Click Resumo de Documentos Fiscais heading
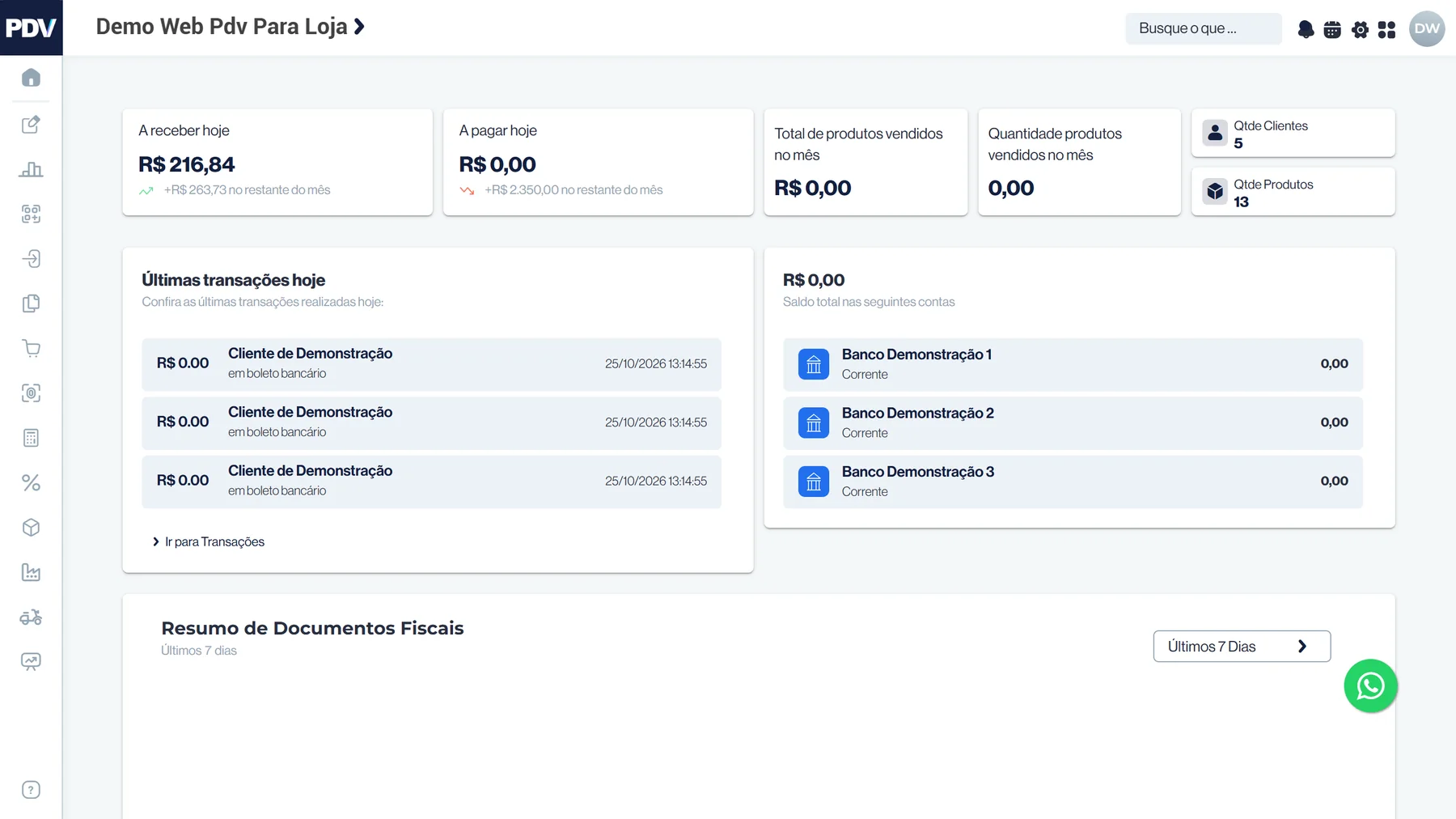The height and width of the screenshot is (819, 1456). (x=312, y=628)
